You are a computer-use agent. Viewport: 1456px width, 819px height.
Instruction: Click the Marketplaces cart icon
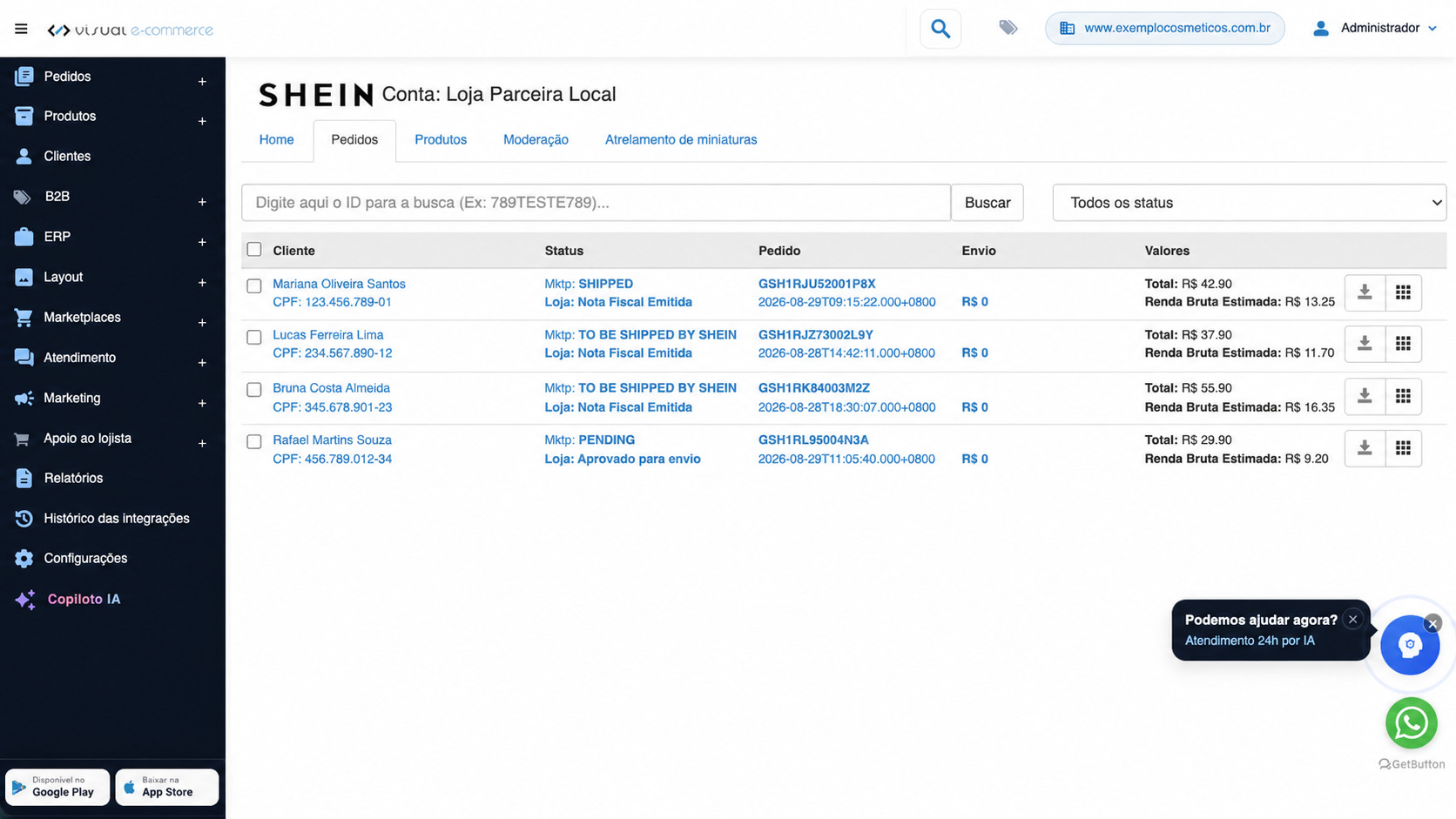24,318
